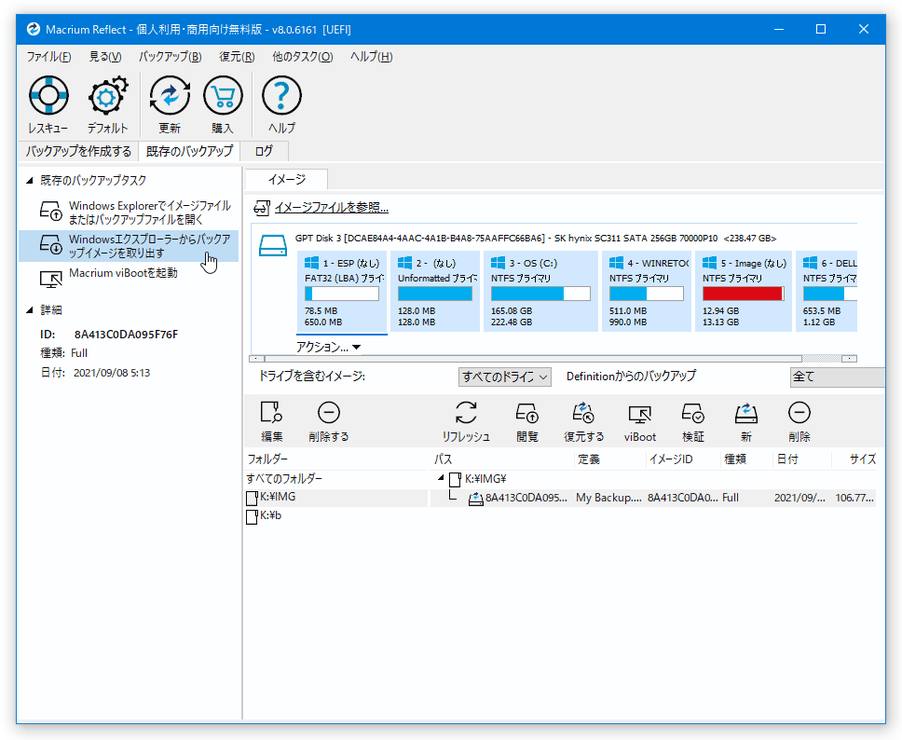
Task: Open the 見る(V) menu
Action: [105, 56]
